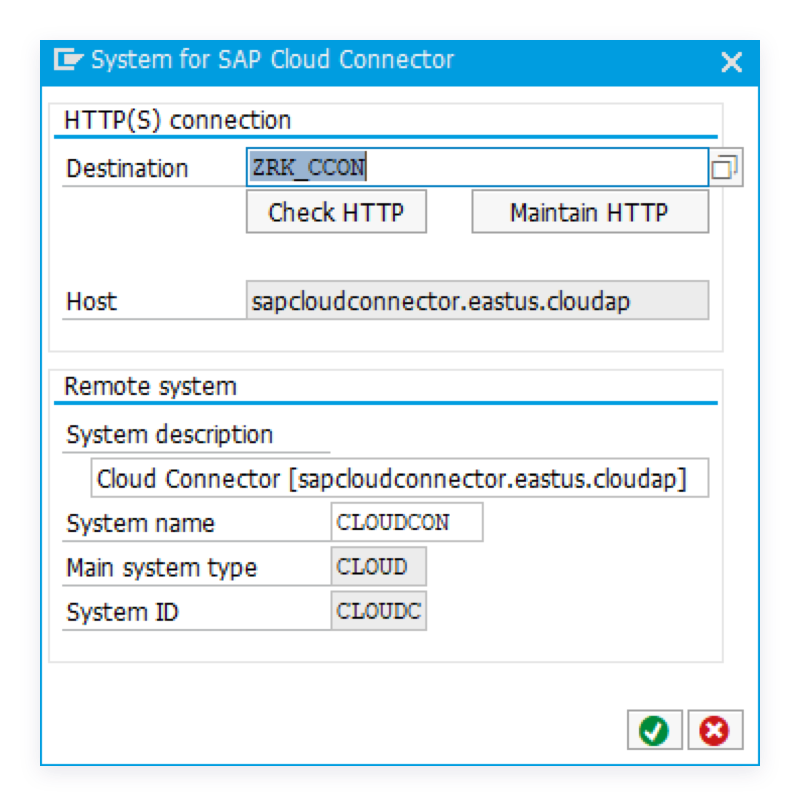Click the Destination field ZRK_CCON
The image size is (800, 806).
pos(477,167)
